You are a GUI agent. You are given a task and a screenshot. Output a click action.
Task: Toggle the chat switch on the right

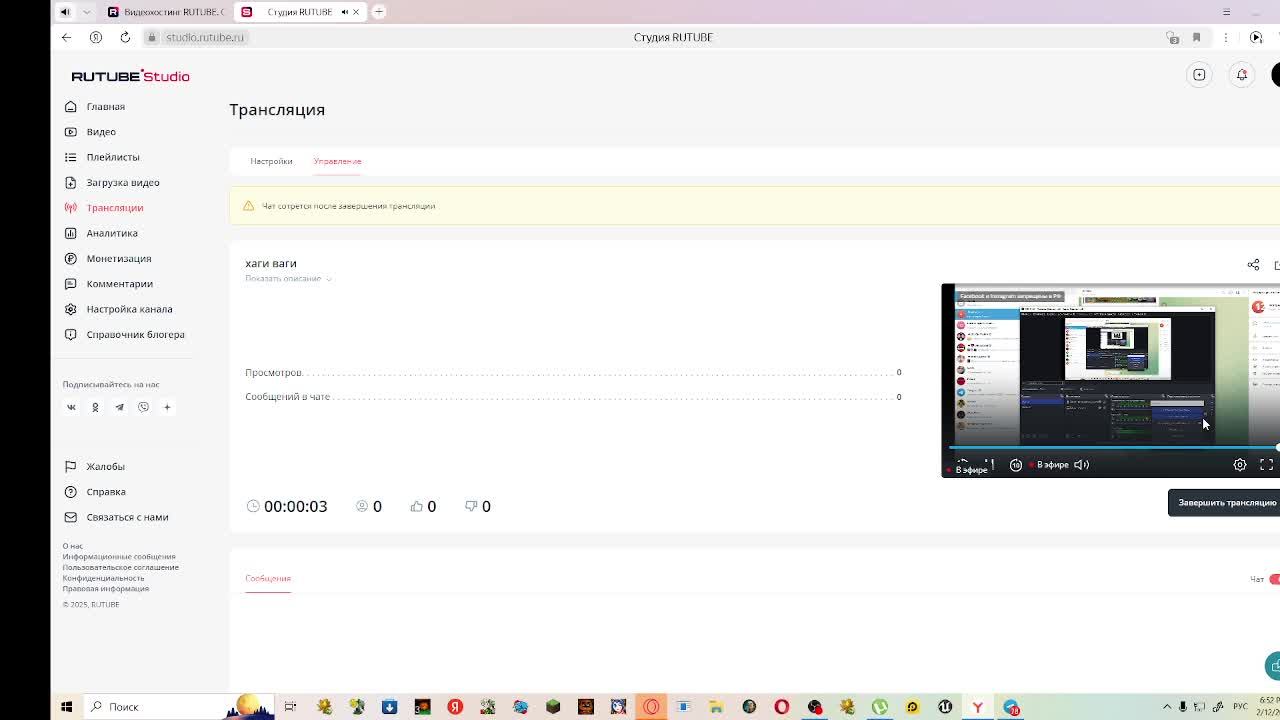tap(1274, 579)
